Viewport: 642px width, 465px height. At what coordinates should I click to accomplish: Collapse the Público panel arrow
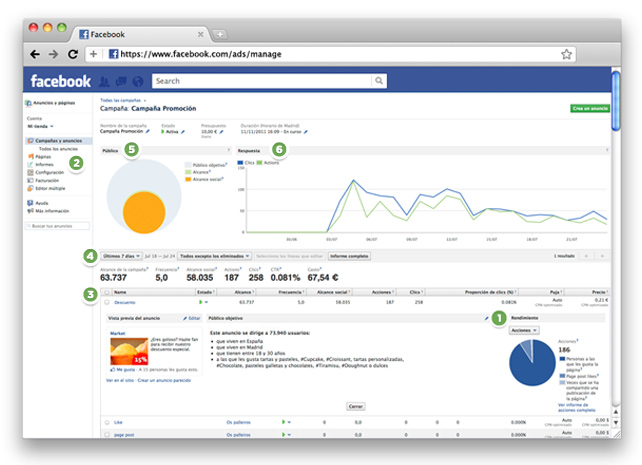pos(228,151)
